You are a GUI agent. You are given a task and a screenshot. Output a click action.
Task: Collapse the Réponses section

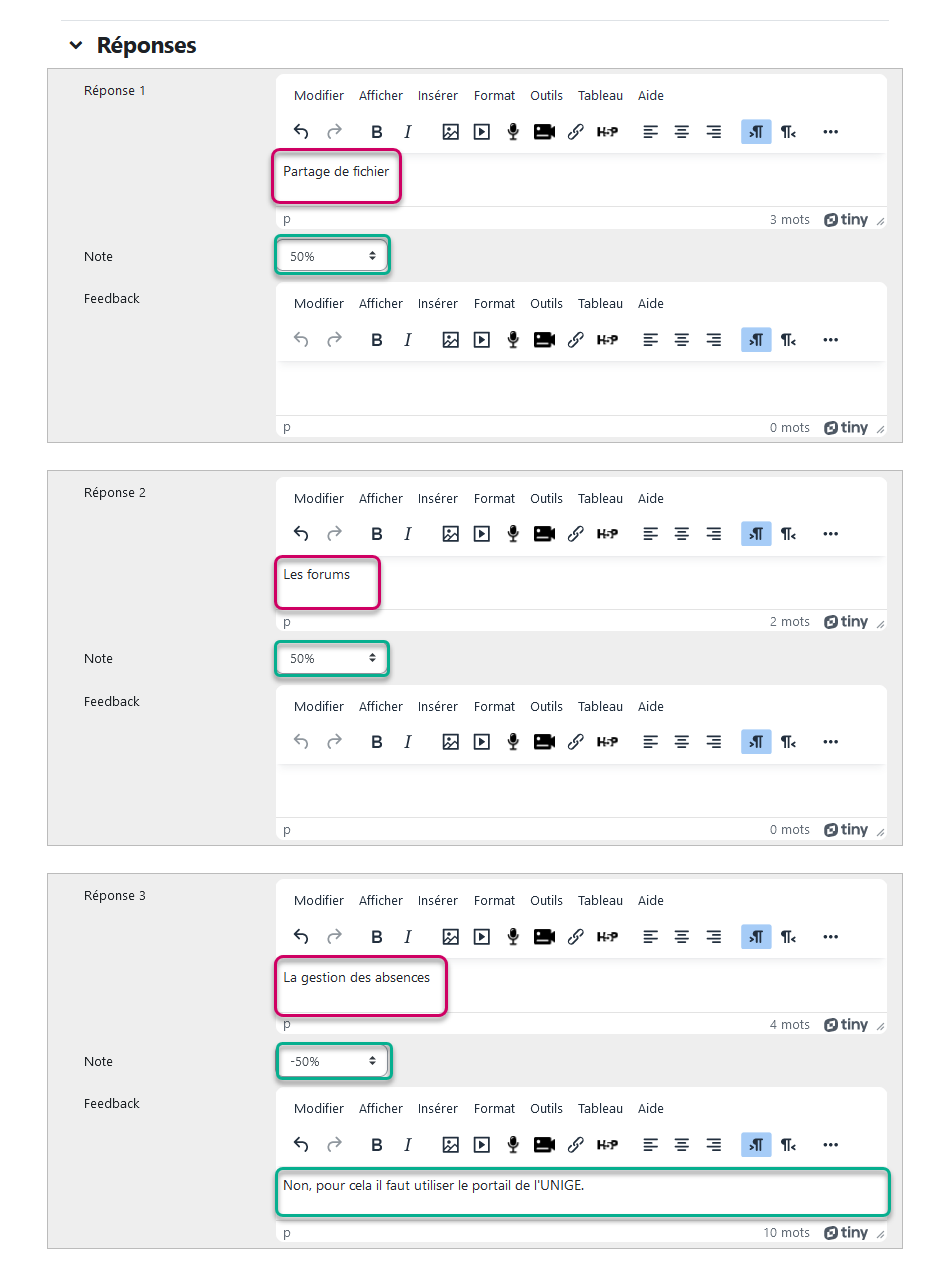pos(75,46)
